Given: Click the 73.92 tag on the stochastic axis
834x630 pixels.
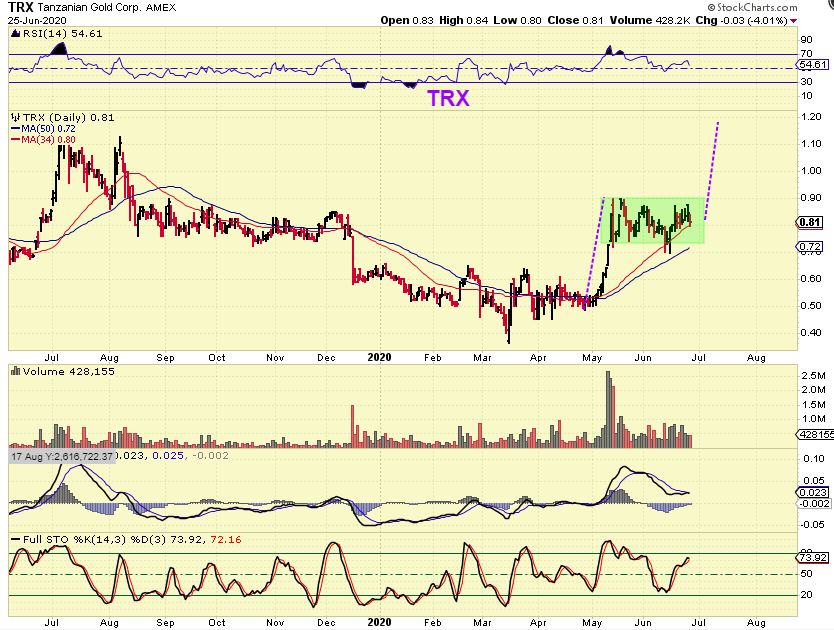Looking at the screenshot, I should point(813,558).
